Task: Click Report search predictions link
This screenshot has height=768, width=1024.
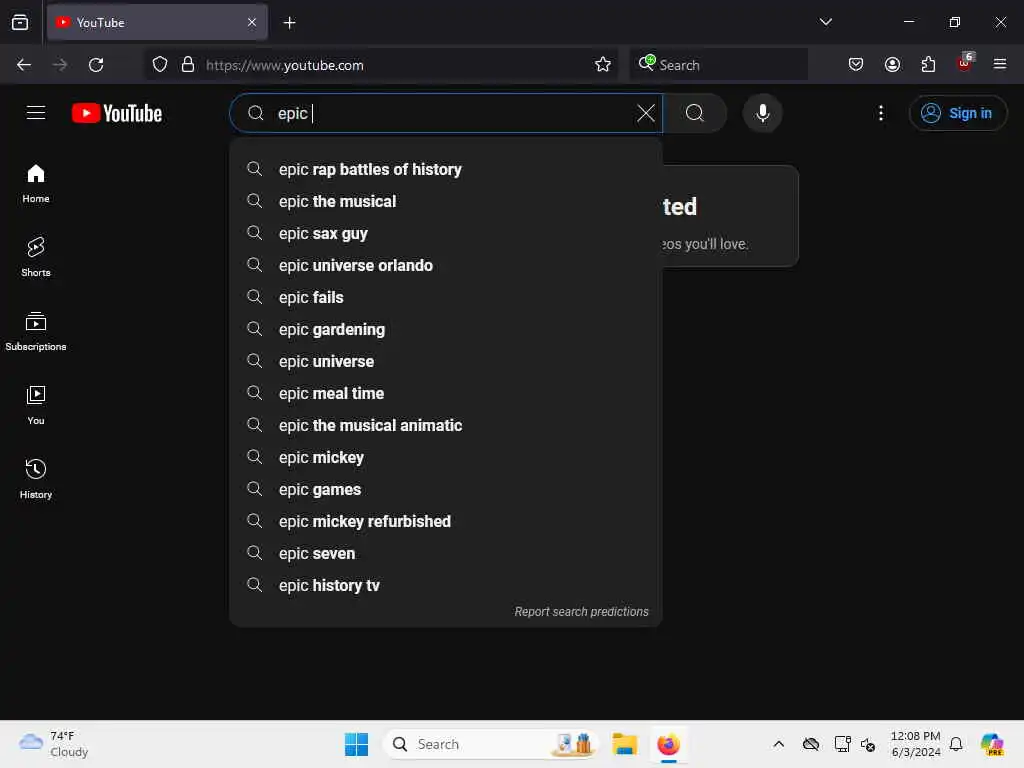Action: point(581,611)
